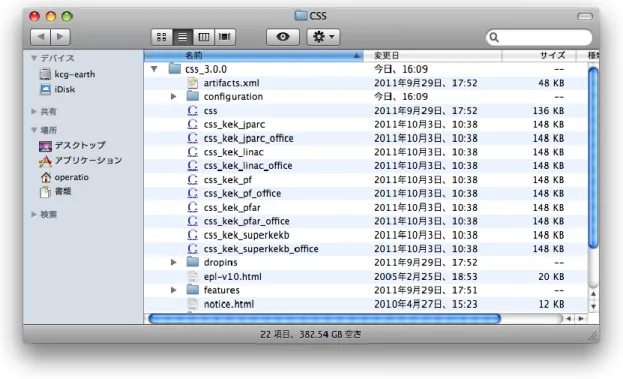Open 書類 documents in the sidebar
Image resolution: width=623 pixels, height=379 pixels.
tap(55, 191)
